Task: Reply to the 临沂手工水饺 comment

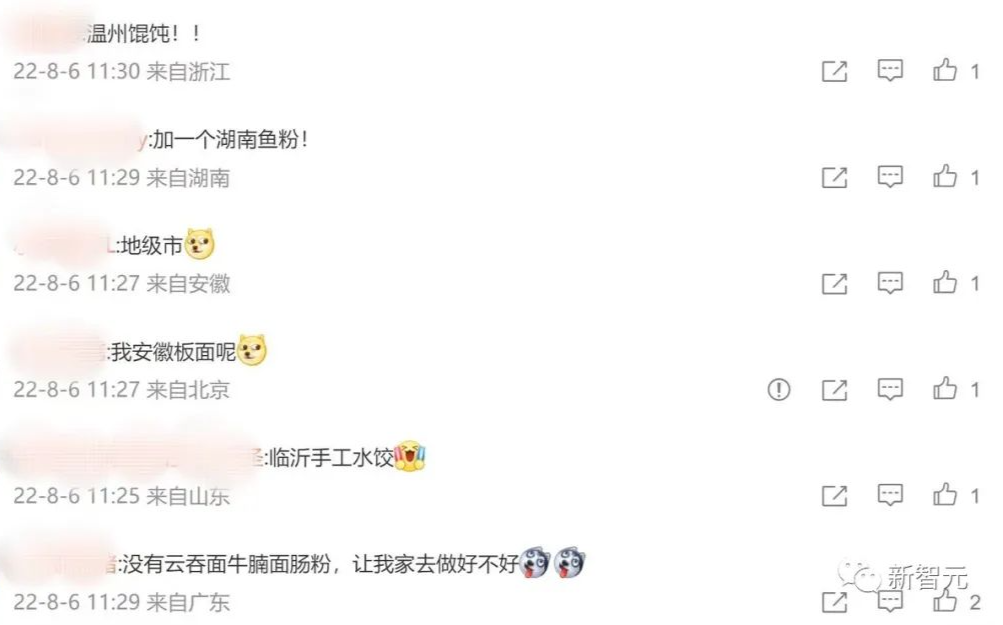Action: pyautogui.click(x=890, y=495)
